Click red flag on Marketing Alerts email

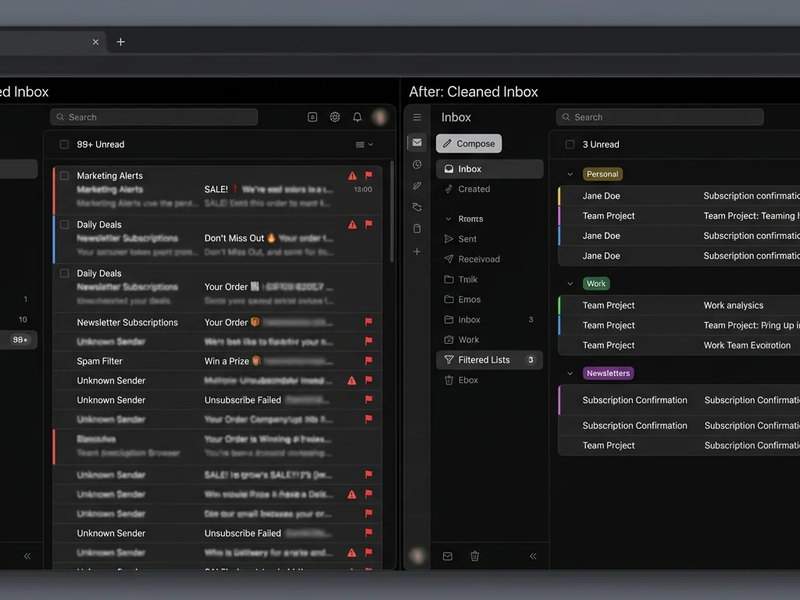[368, 175]
